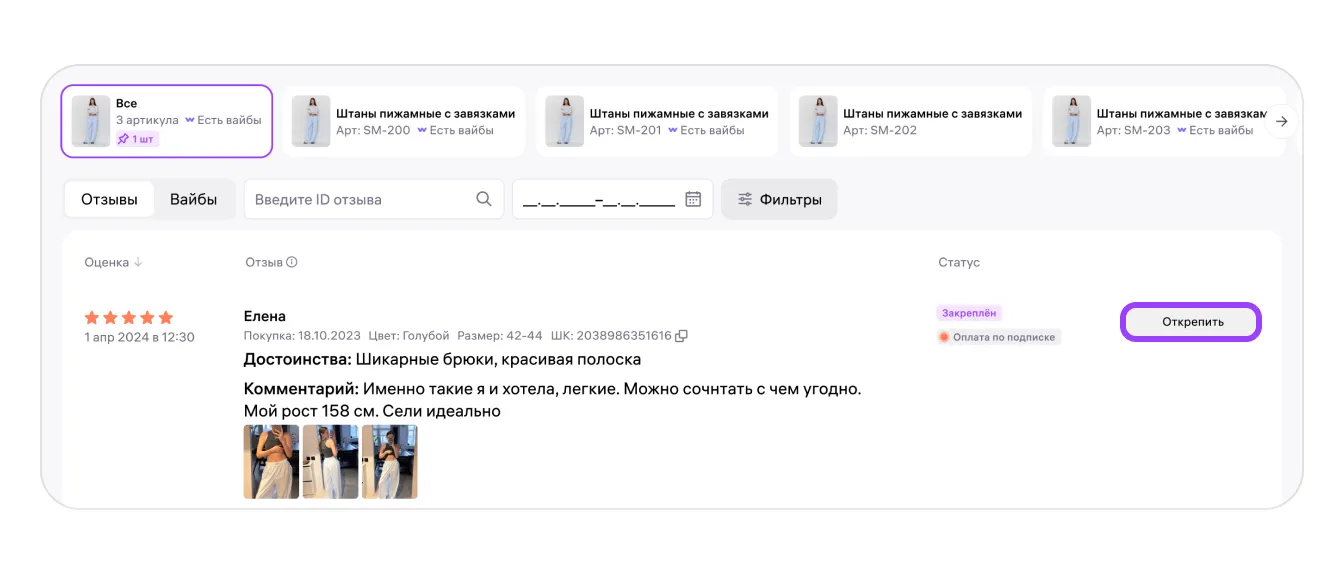Image resolution: width=1344 pixels, height=570 pixels.
Task: Open the Фильтры filter panel
Action: (x=779, y=199)
